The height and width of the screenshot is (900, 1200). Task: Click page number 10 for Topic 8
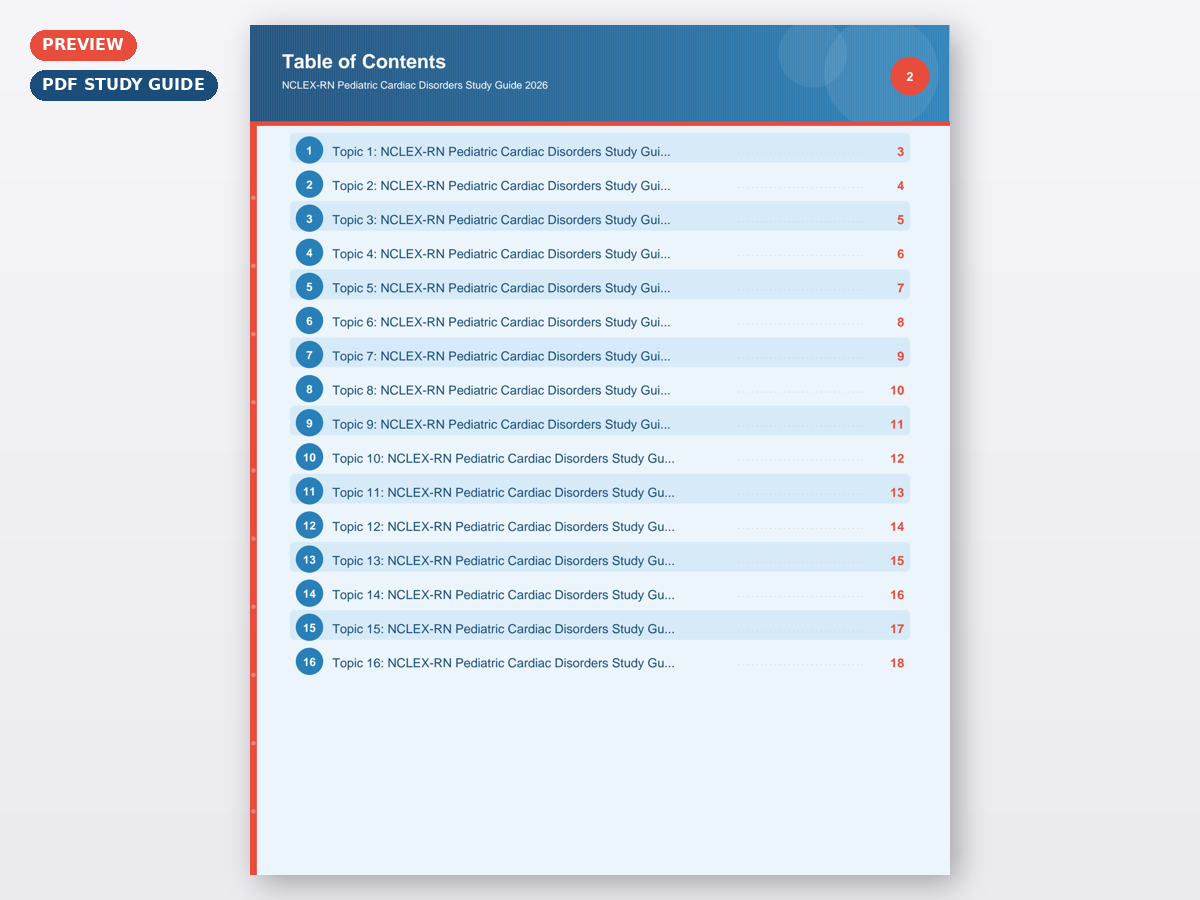[x=897, y=390]
